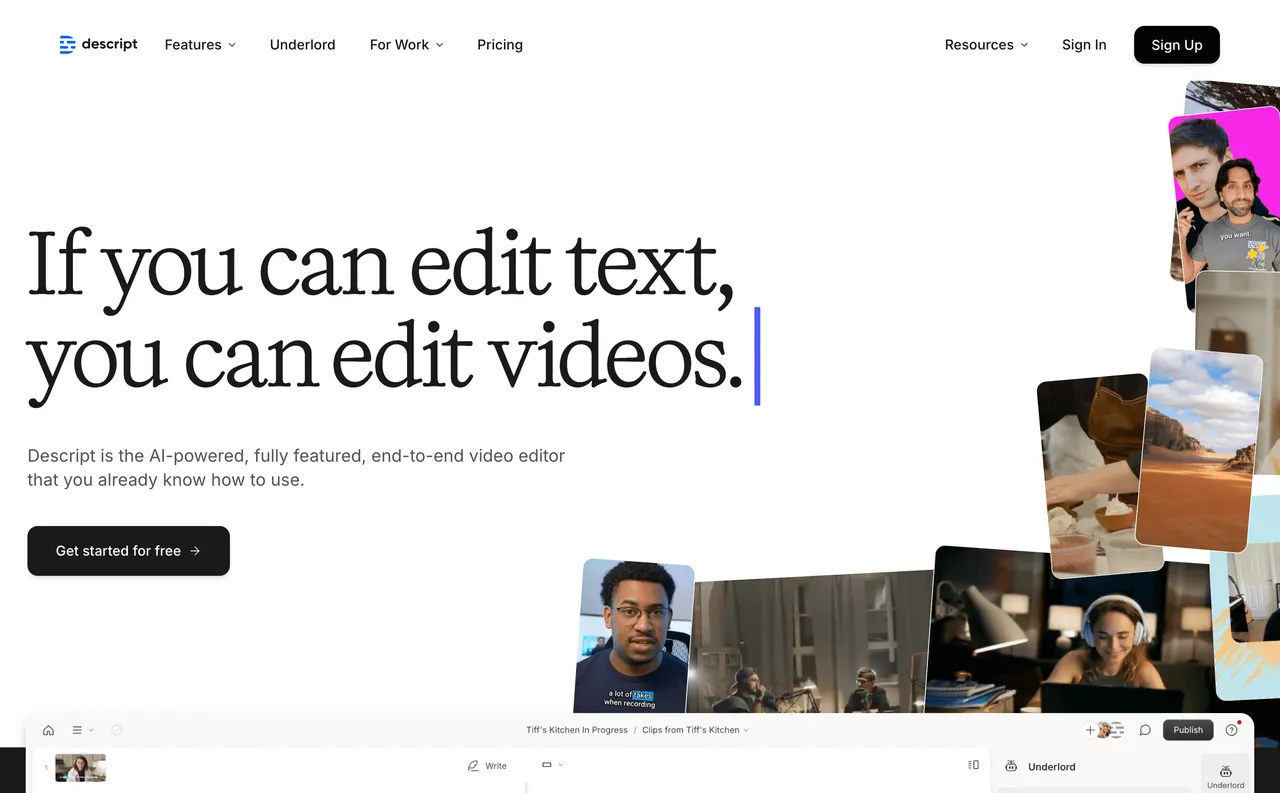Viewport: 1280px width, 793px height.
Task: Click the sync status circle icon in toolbar
Action: [117, 730]
